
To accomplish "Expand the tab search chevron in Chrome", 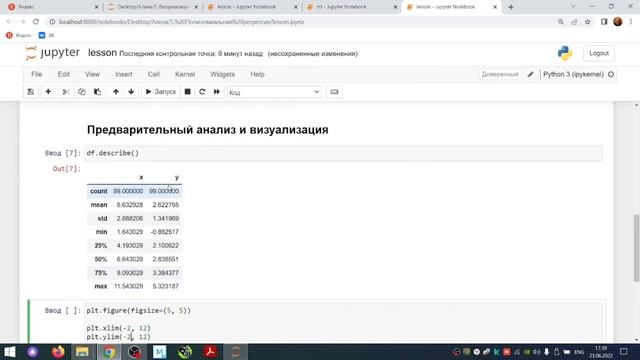I will pos(573,7).
